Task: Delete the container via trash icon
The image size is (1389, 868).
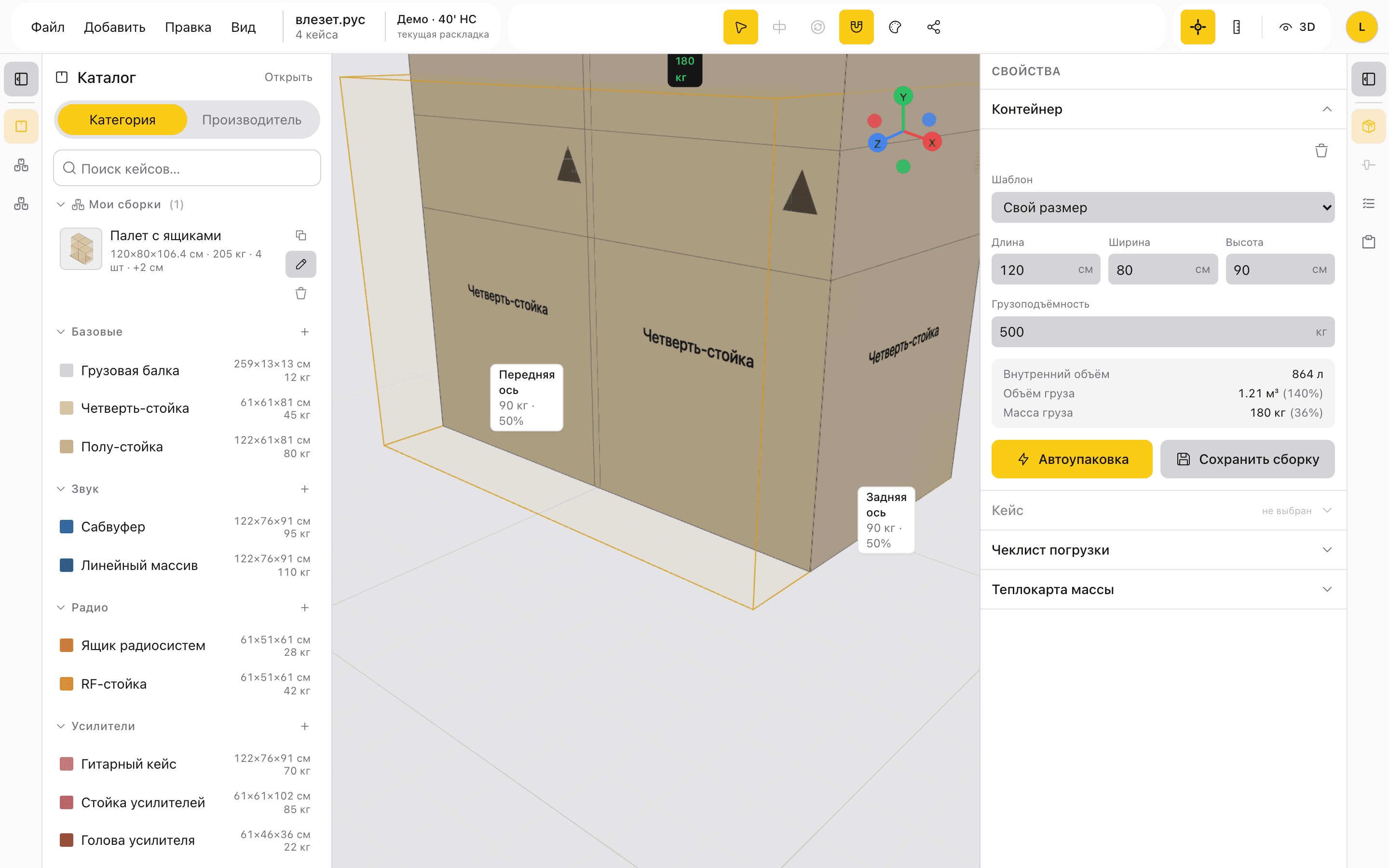Action: [1321, 150]
